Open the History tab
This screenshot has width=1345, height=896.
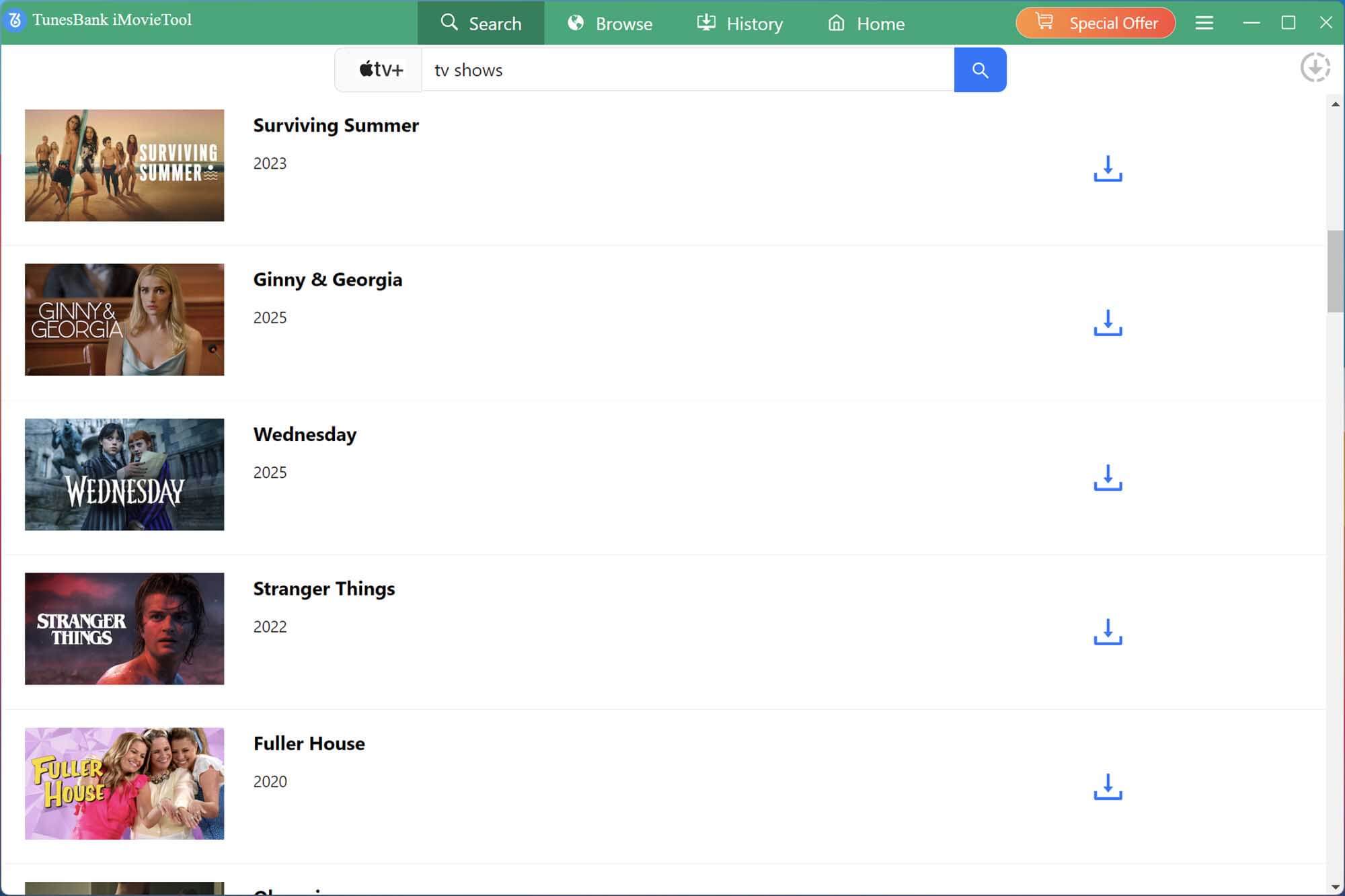coord(740,24)
